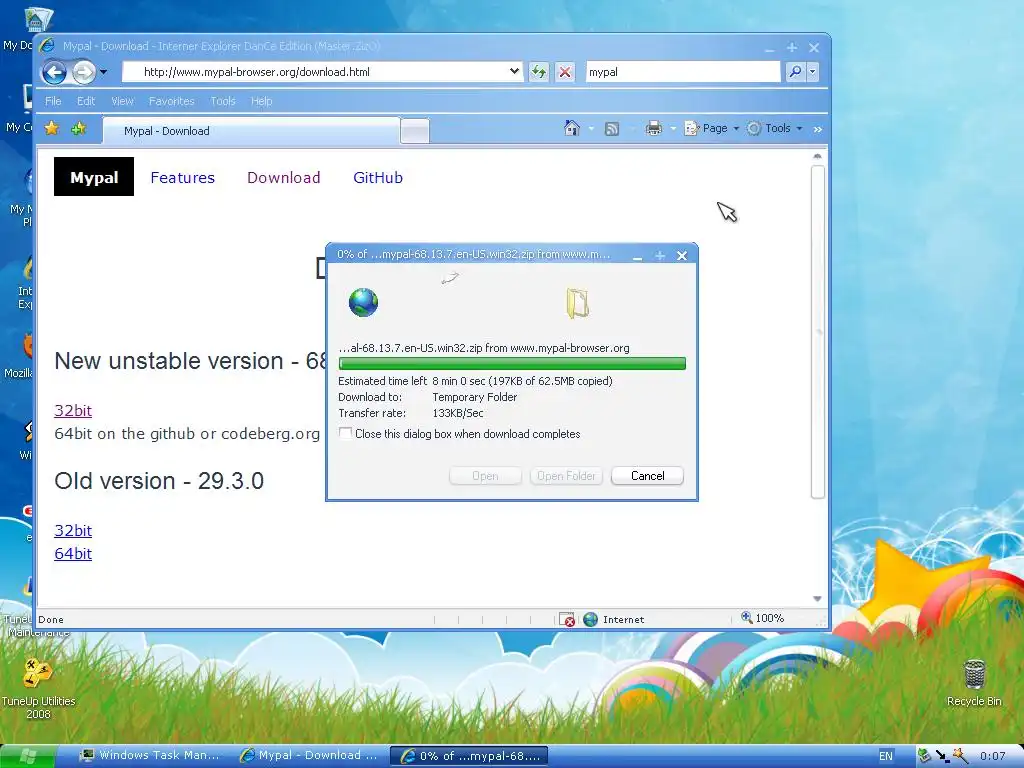Open the search provider options dropdown
Viewport: 1024px width, 768px height.
[x=812, y=72]
